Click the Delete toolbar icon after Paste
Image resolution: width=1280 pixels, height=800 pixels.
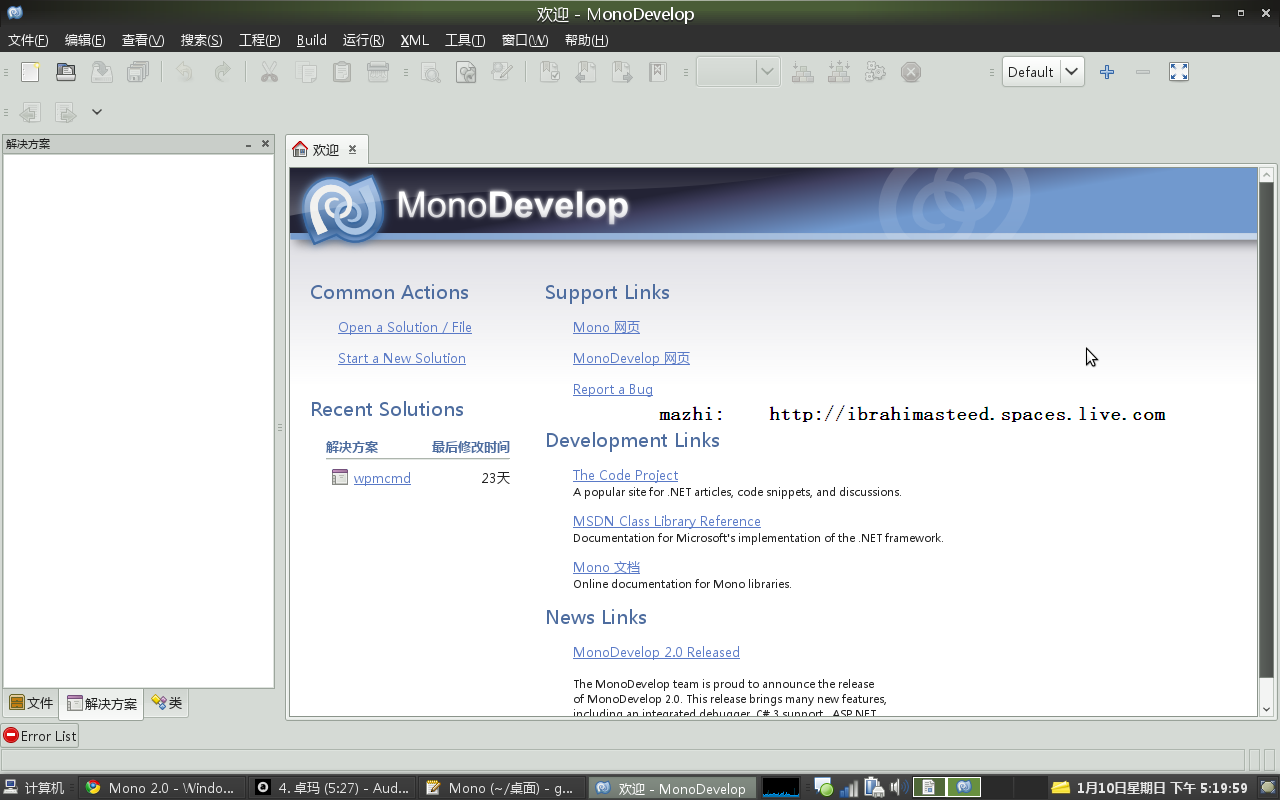[x=378, y=72]
